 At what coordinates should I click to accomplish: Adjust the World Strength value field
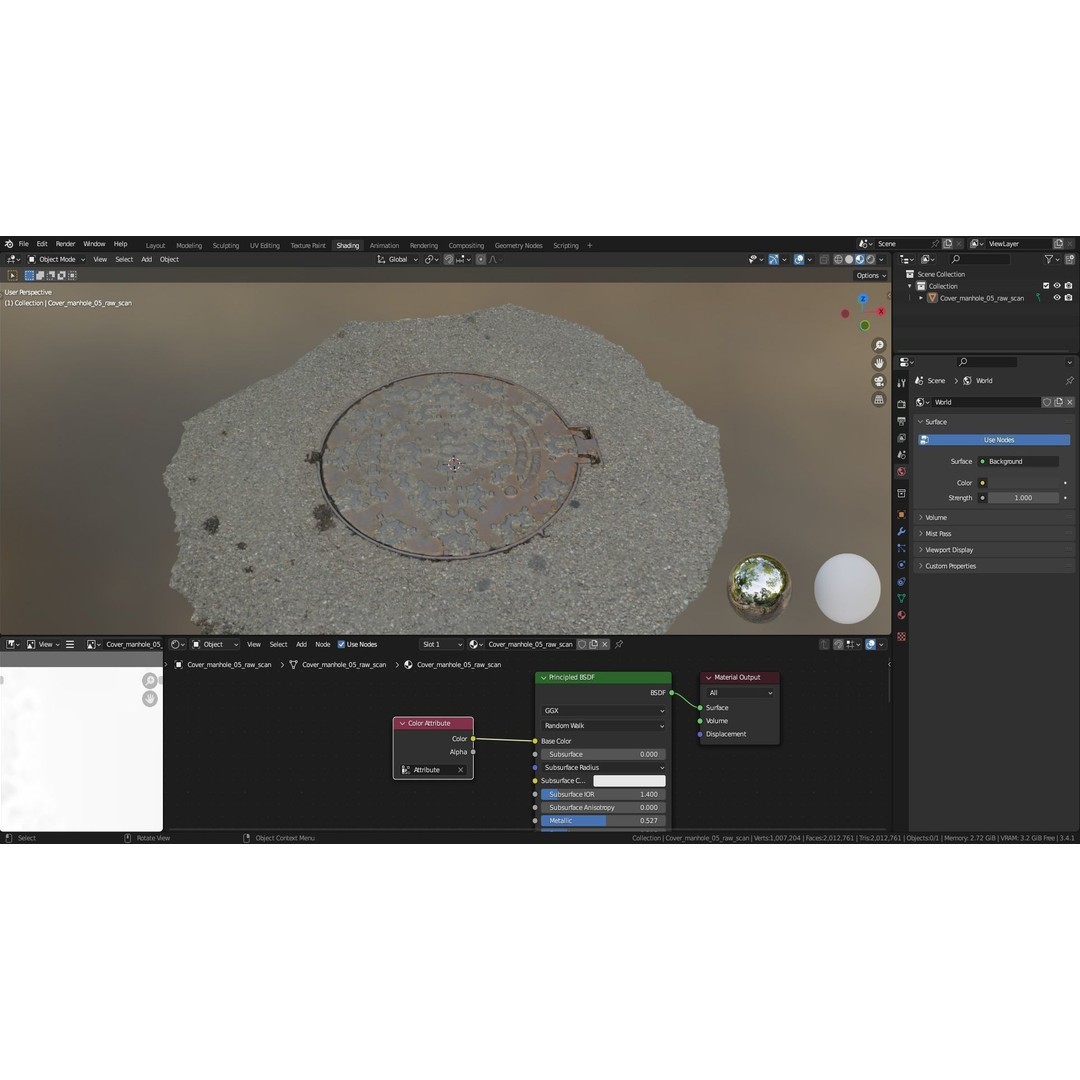click(x=1023, y=498)
